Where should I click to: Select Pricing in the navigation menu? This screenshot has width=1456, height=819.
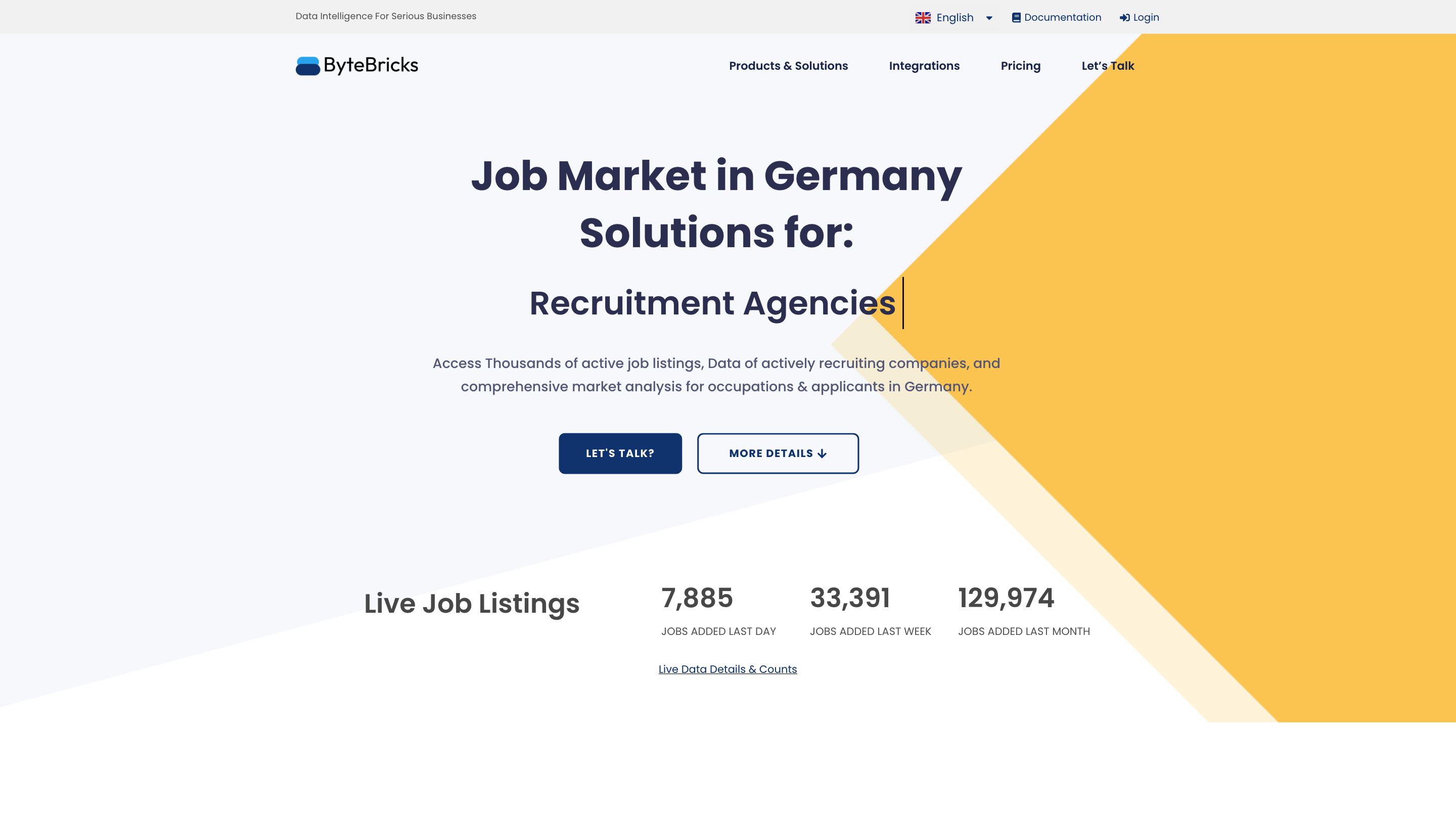tap(1020, 66)
